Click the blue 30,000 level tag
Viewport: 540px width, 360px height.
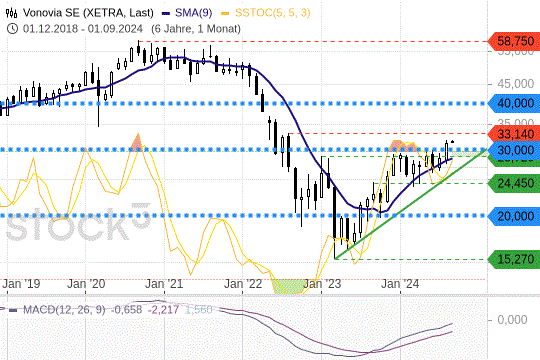tap(514, 150)
